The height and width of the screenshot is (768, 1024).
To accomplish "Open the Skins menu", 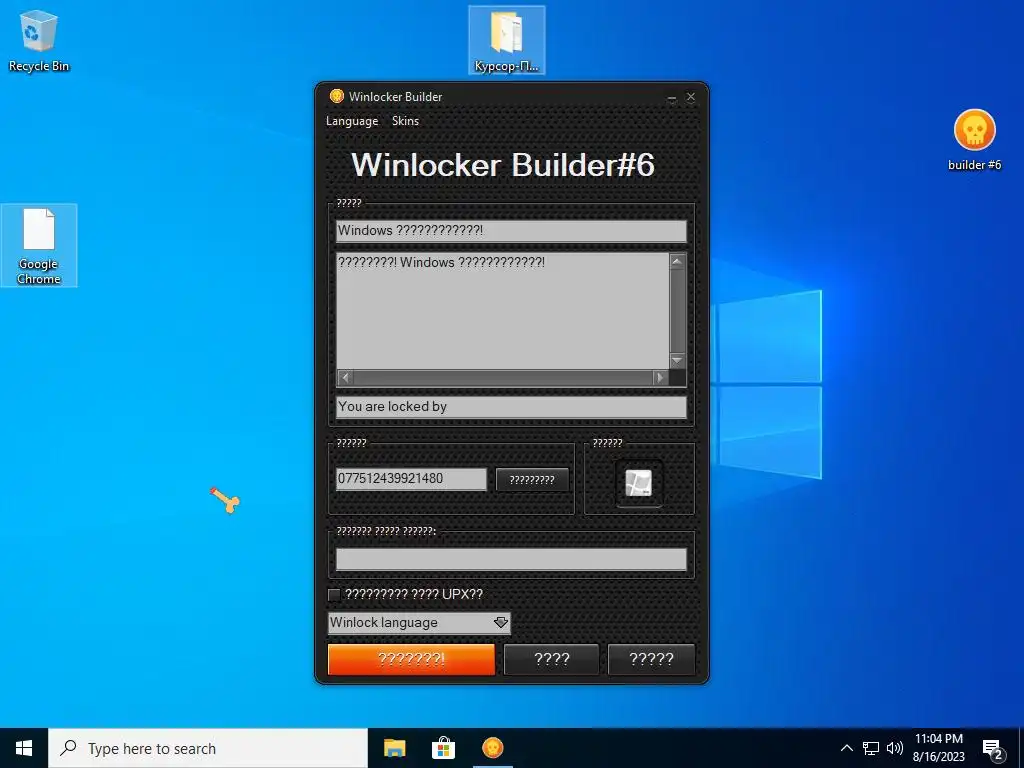I will (405, 121).
